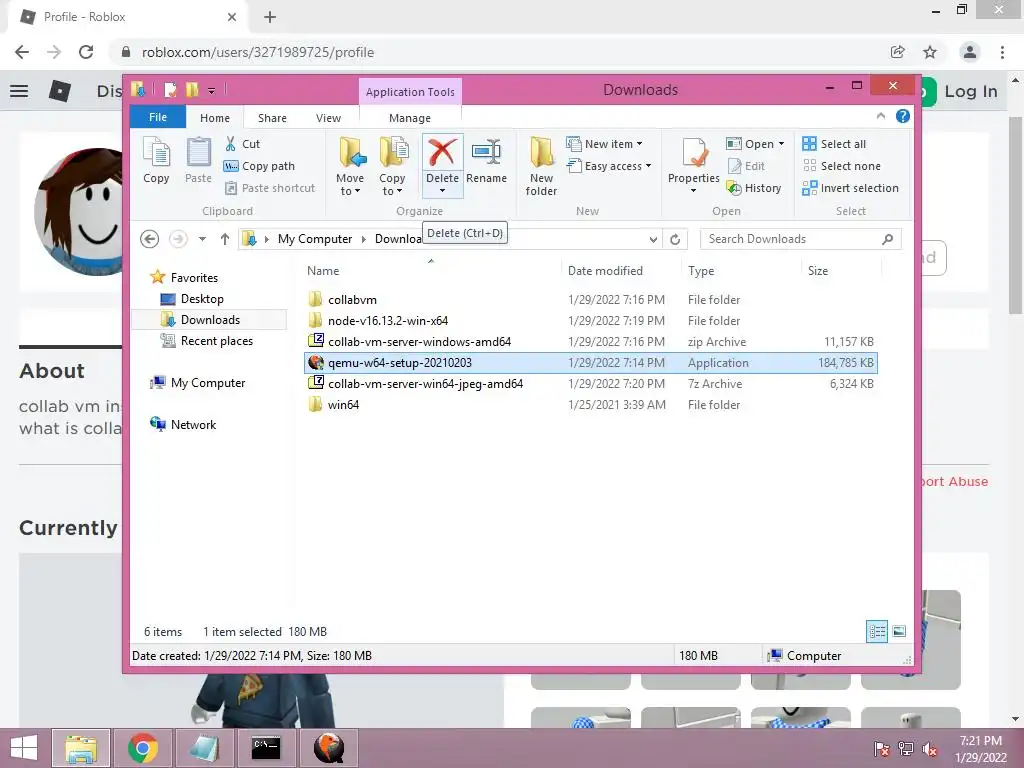Go back with Explorer back arrow

click(150, 239)
